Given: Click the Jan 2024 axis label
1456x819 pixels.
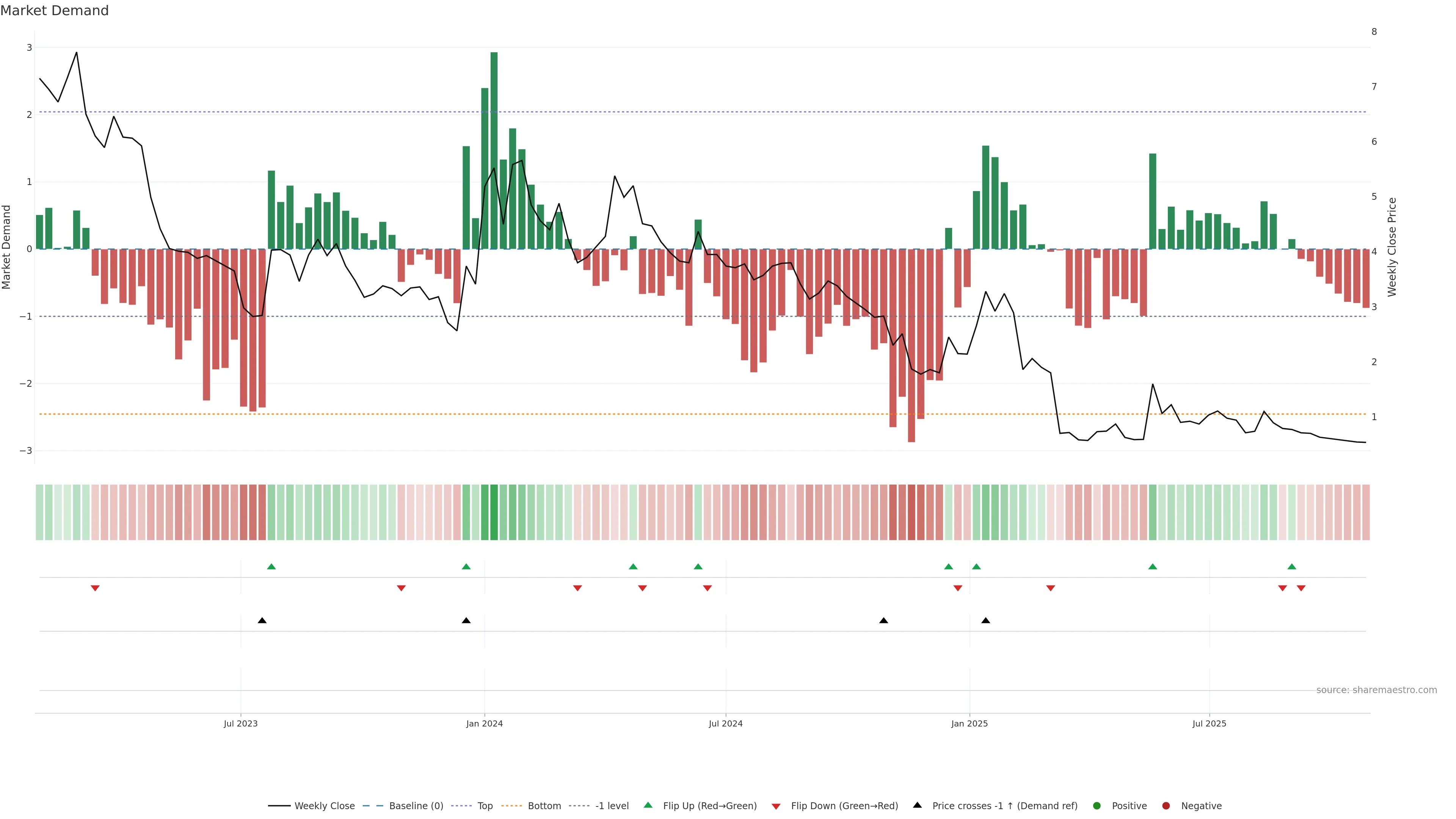Looking at the screenshot, I should tap(485, 723).
